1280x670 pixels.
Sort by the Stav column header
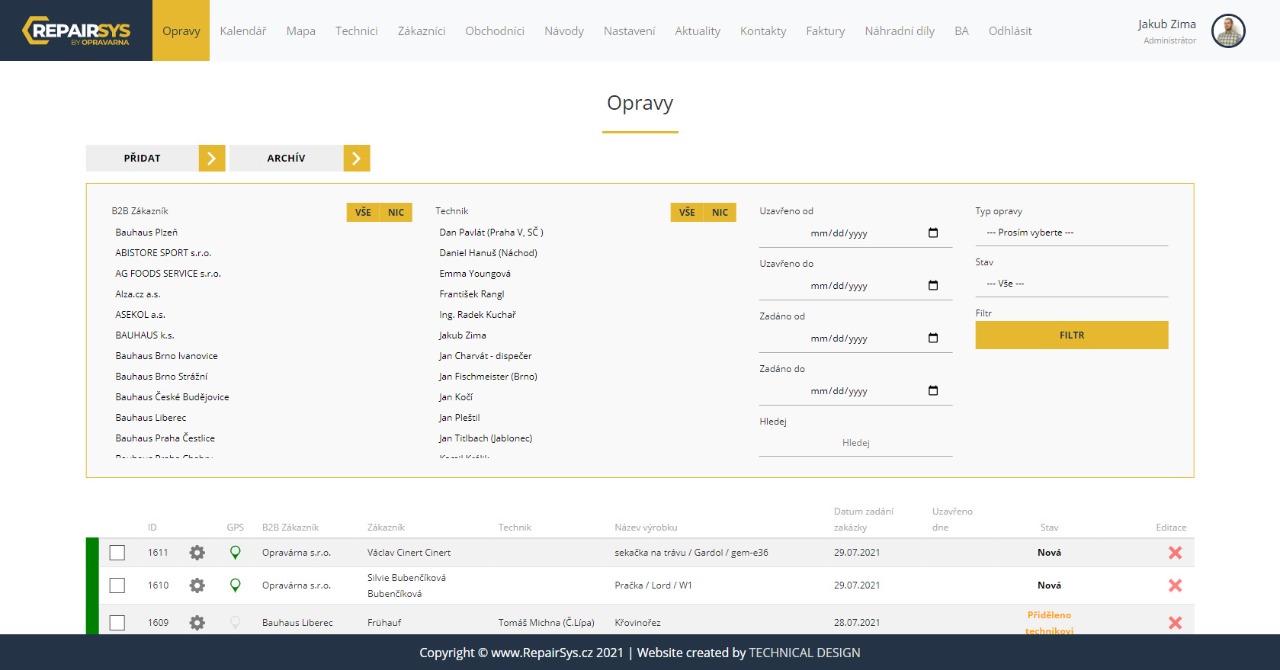pyautogui.click(x=1049, y=528)
